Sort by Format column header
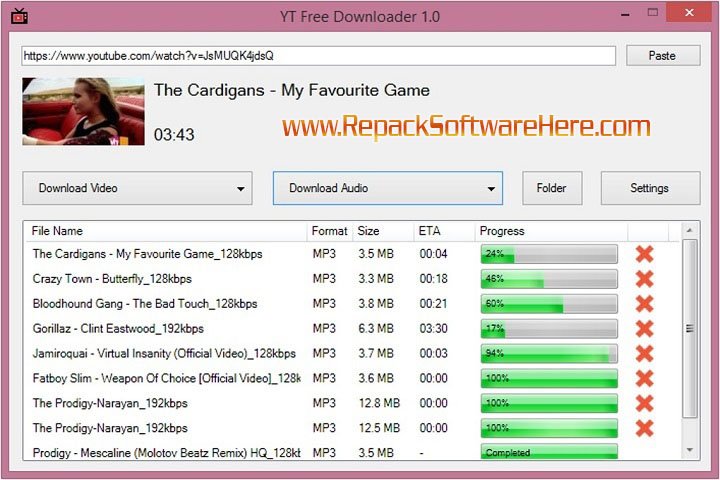 coord(329,231)
